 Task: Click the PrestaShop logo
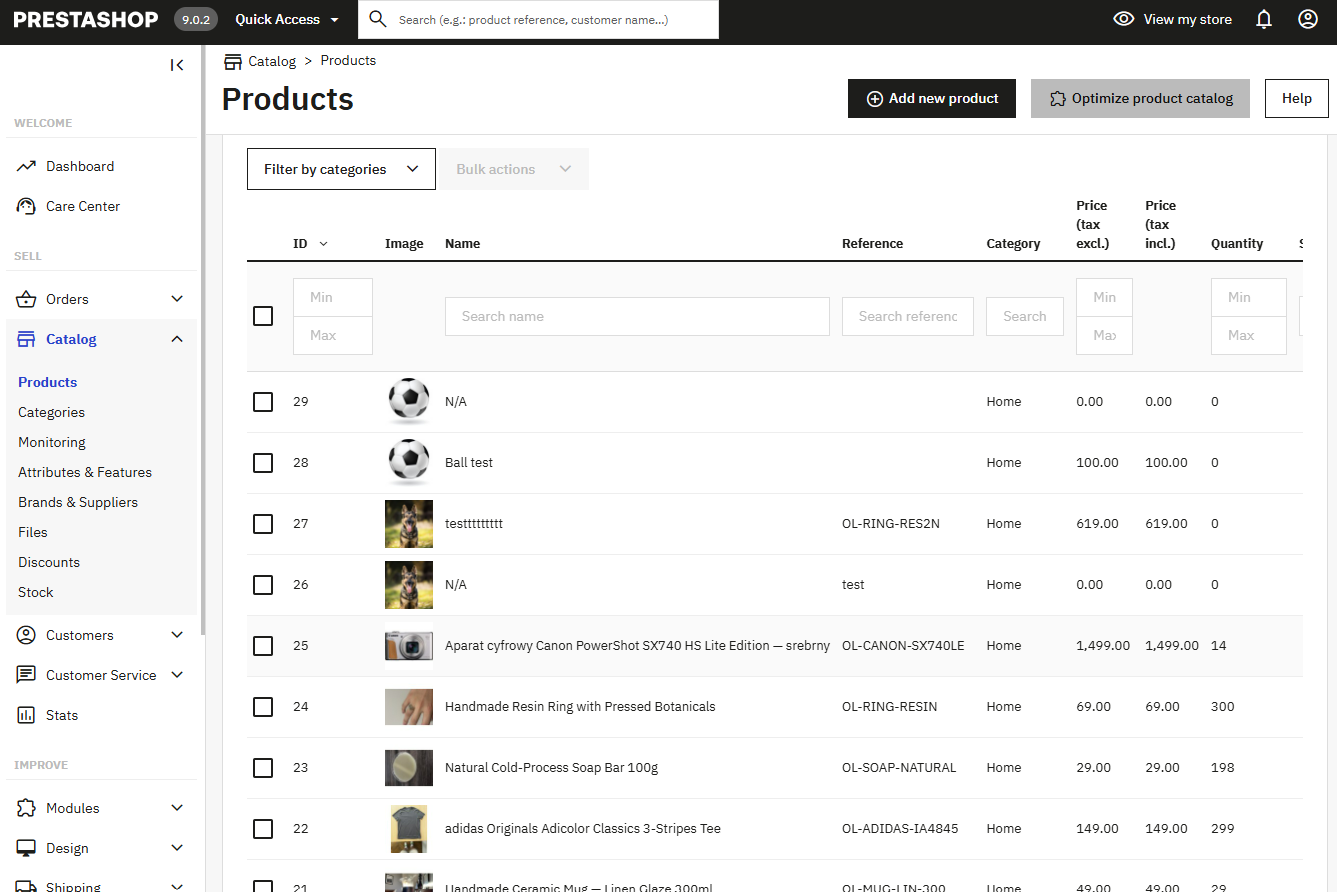[86, 20]
